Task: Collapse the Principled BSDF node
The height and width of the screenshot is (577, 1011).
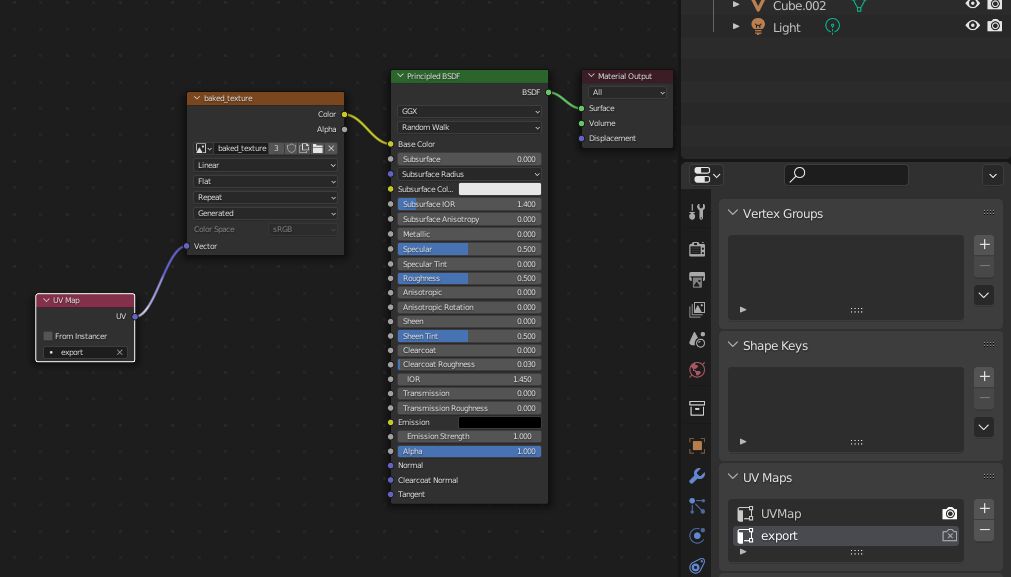Action: (400, 75)
